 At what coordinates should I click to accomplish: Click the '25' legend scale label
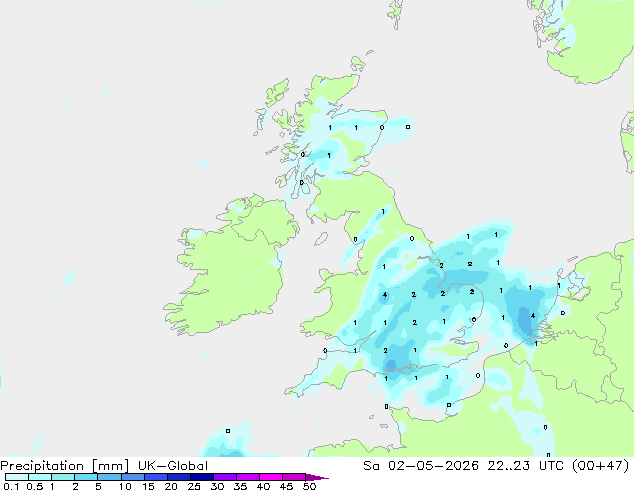point(194,486)
